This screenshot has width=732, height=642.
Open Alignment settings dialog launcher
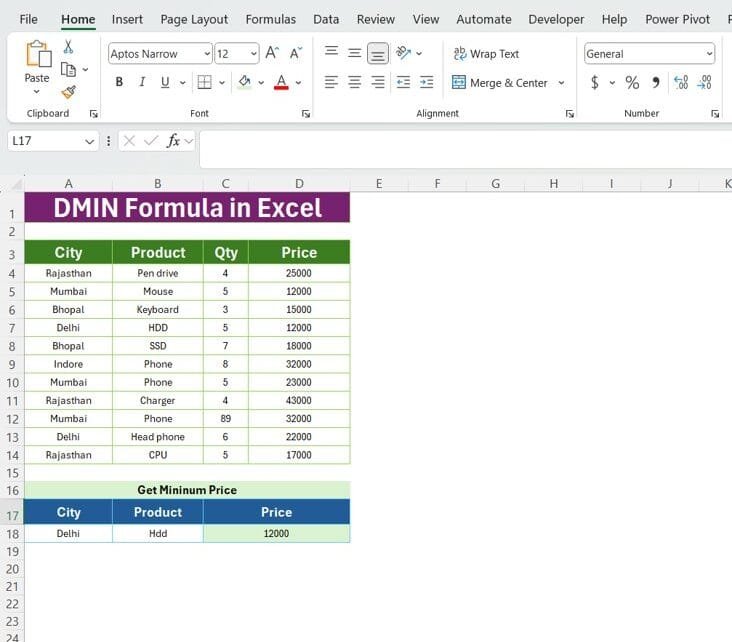click(570, 113)
